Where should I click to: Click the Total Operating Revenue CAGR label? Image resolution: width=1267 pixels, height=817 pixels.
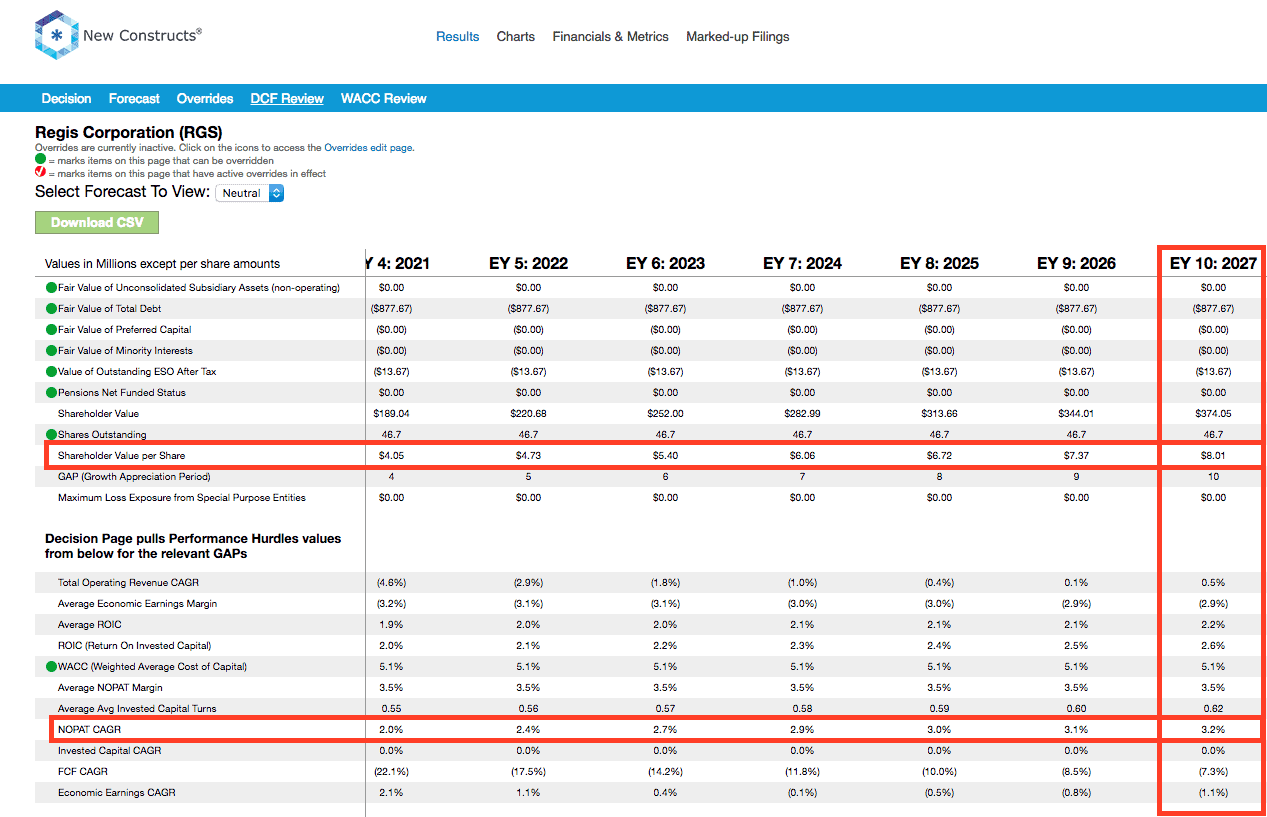tap(127, 583)
